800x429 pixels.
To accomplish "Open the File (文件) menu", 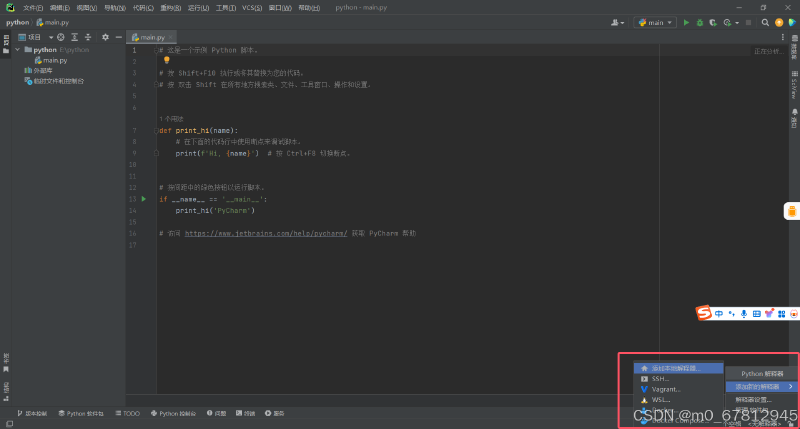I will pyautogui.click(x=33, y=8).
